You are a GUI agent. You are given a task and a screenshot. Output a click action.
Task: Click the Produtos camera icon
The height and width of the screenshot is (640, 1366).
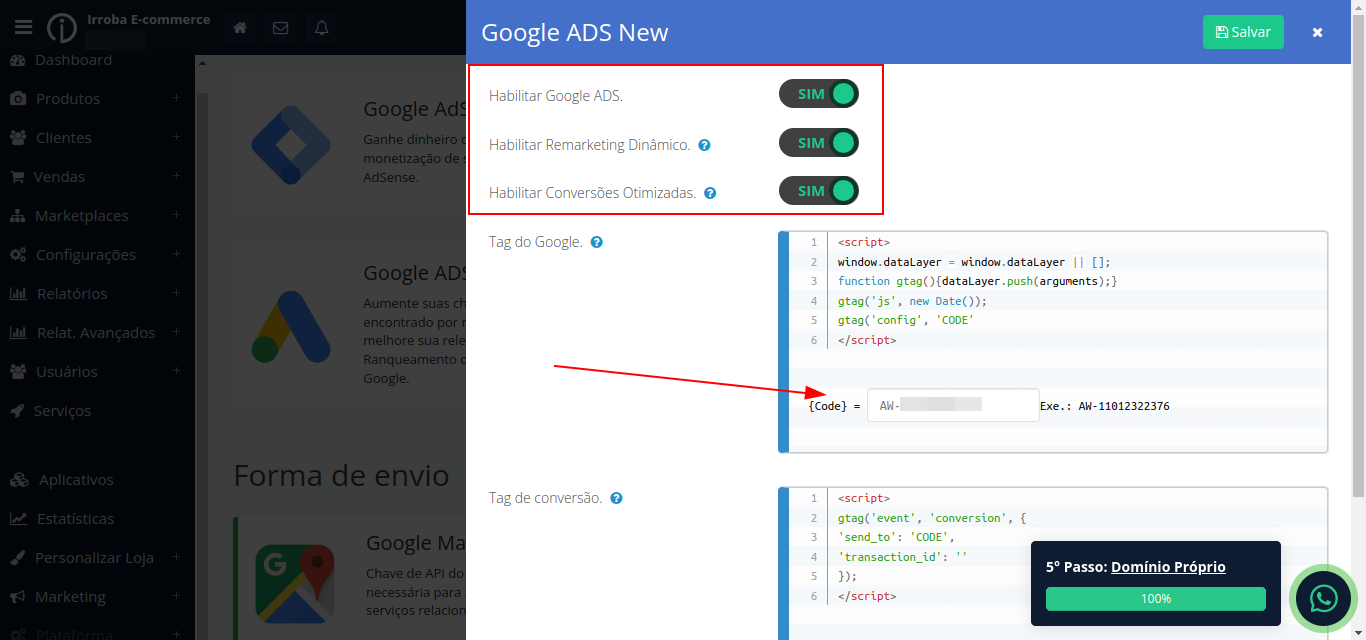pyautogui.click(x=18, y=99)
